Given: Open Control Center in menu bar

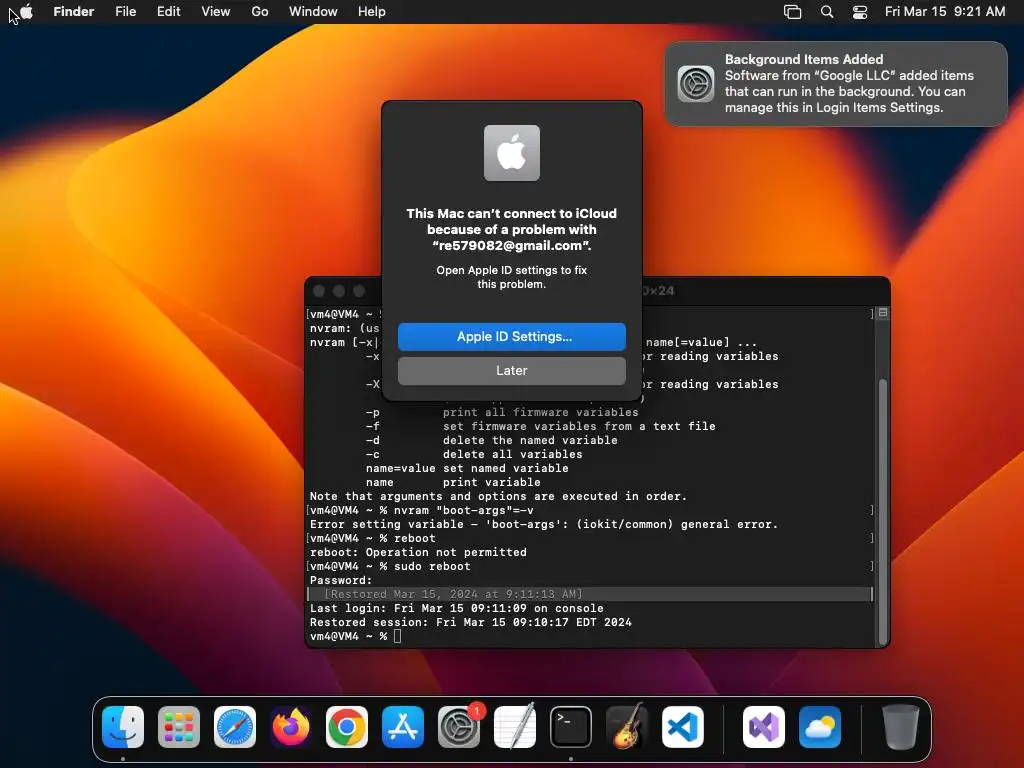Looking at the screenshot, I should 860,12.
